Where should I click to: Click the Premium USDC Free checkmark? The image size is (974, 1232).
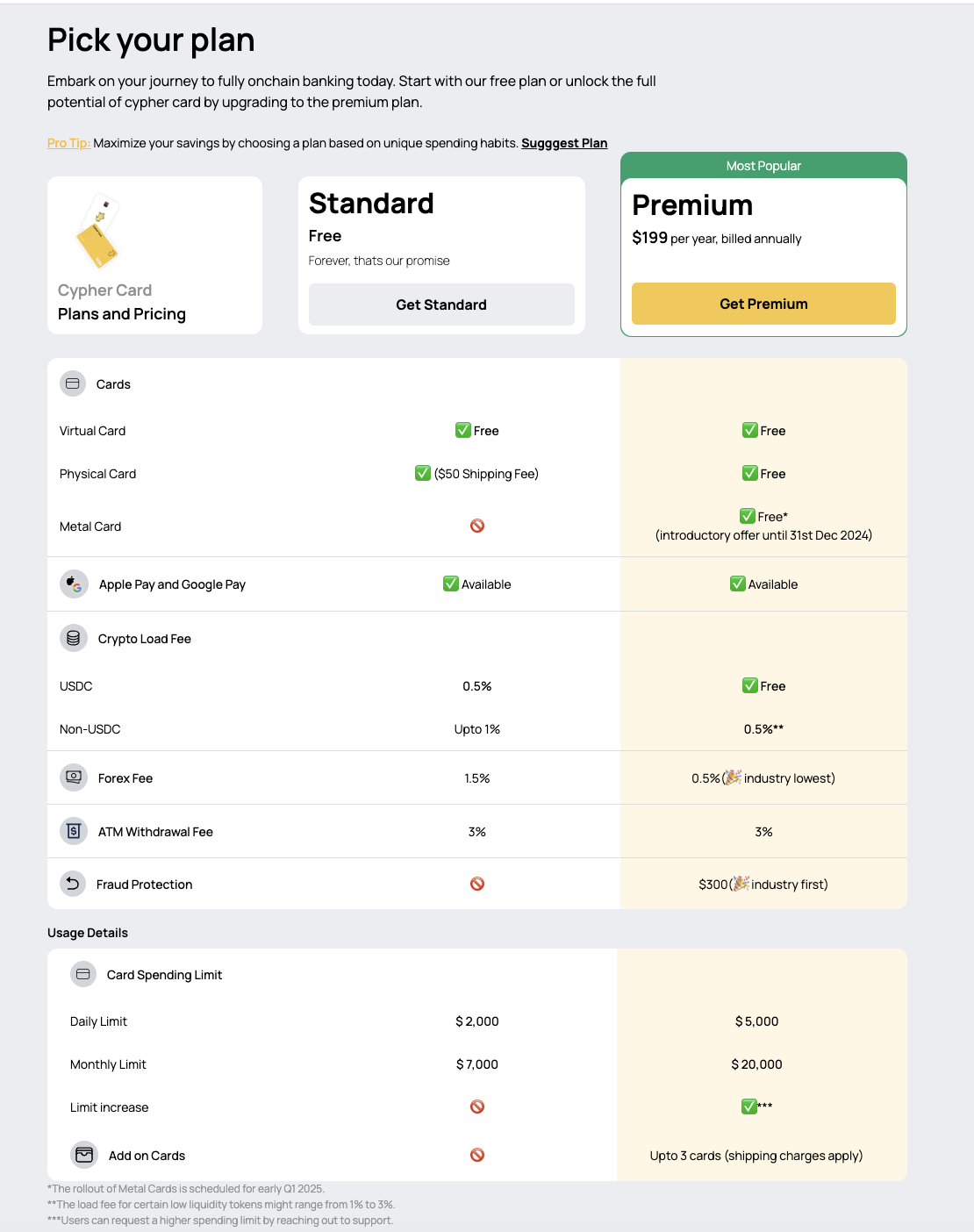[750, 685]
